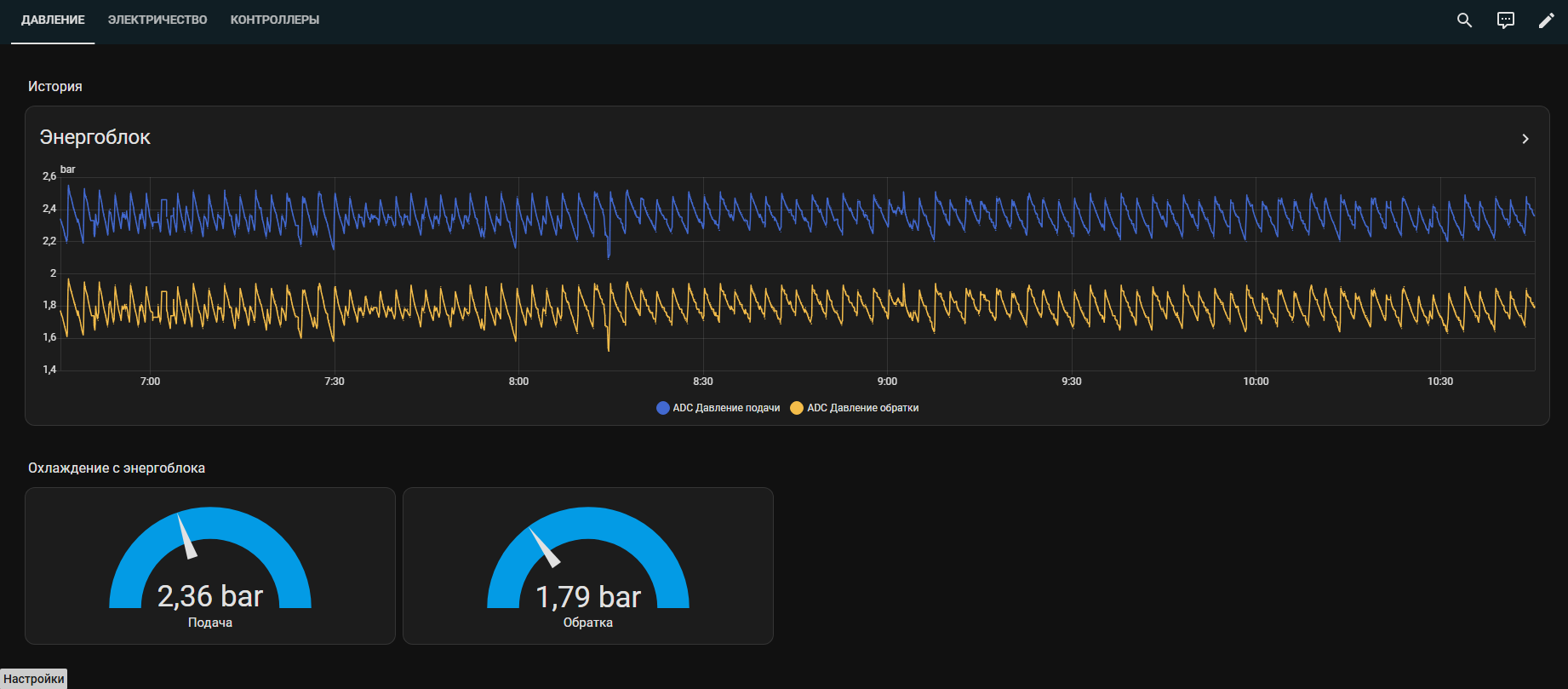The height and width of the screenshot is (689, 1568).
Task: Click the Настройки label at bottom left
Action: [34, 679]
